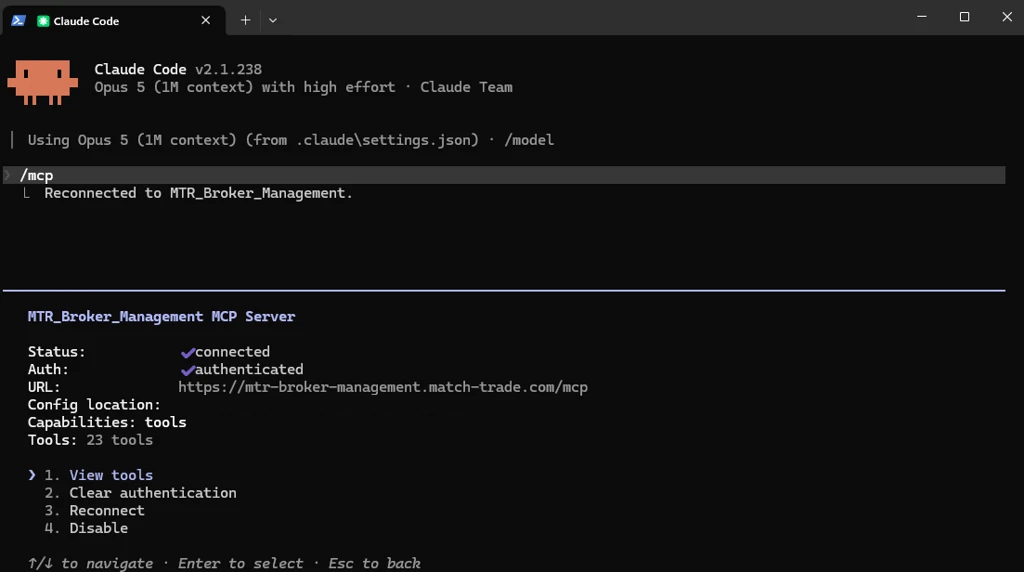Click the authenticated checkmark icon
The height and width of the screenshot is (572, 1024).
click(188, 370)
